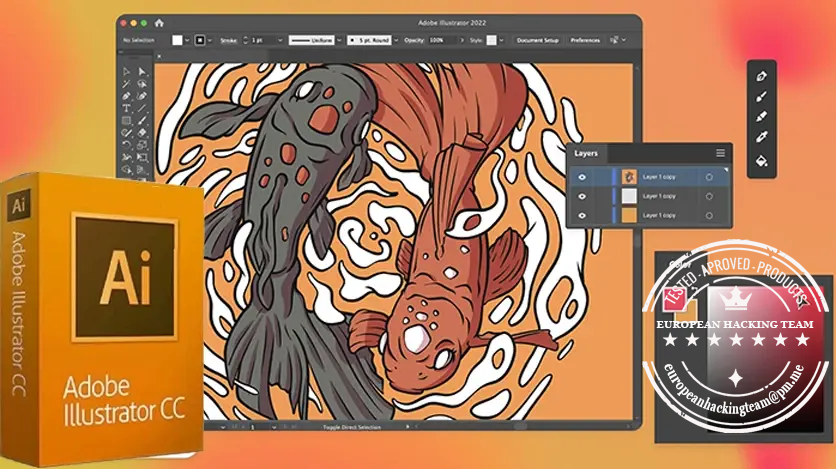Select the Shaper pencil tool in left toolbar

click(126, 133)
